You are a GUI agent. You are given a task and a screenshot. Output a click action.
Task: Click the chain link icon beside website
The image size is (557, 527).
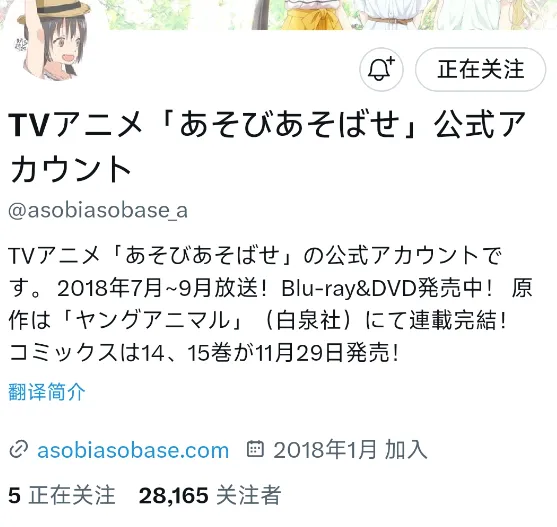click(18, 450)
